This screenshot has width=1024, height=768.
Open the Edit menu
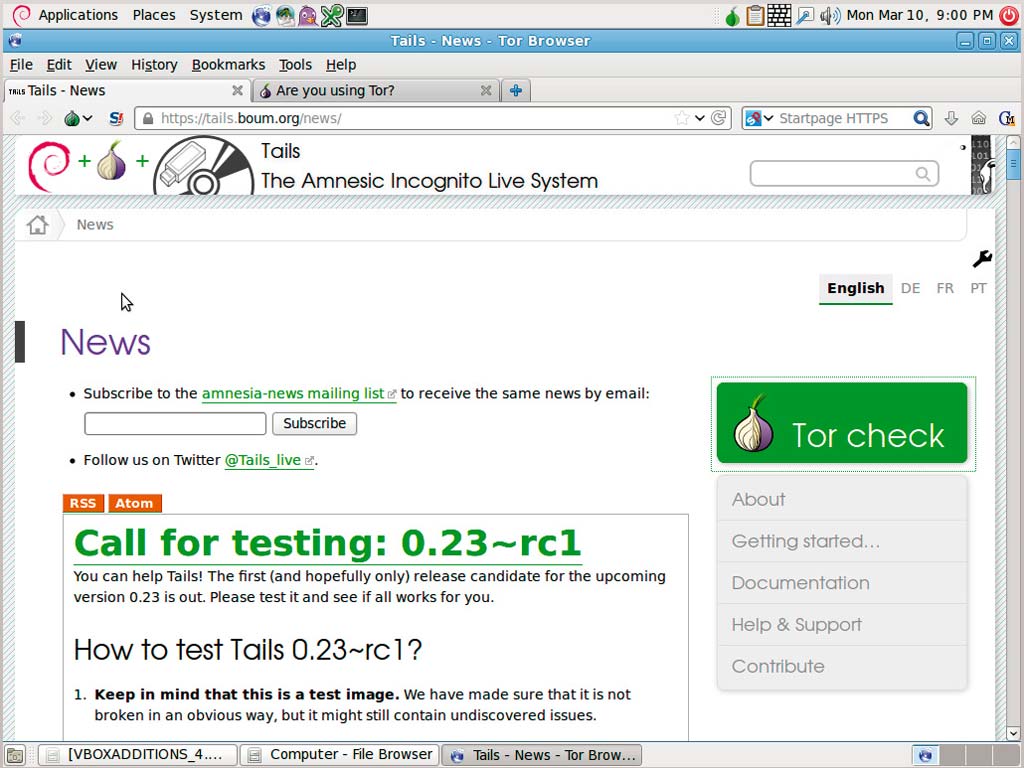coord(59,65)
